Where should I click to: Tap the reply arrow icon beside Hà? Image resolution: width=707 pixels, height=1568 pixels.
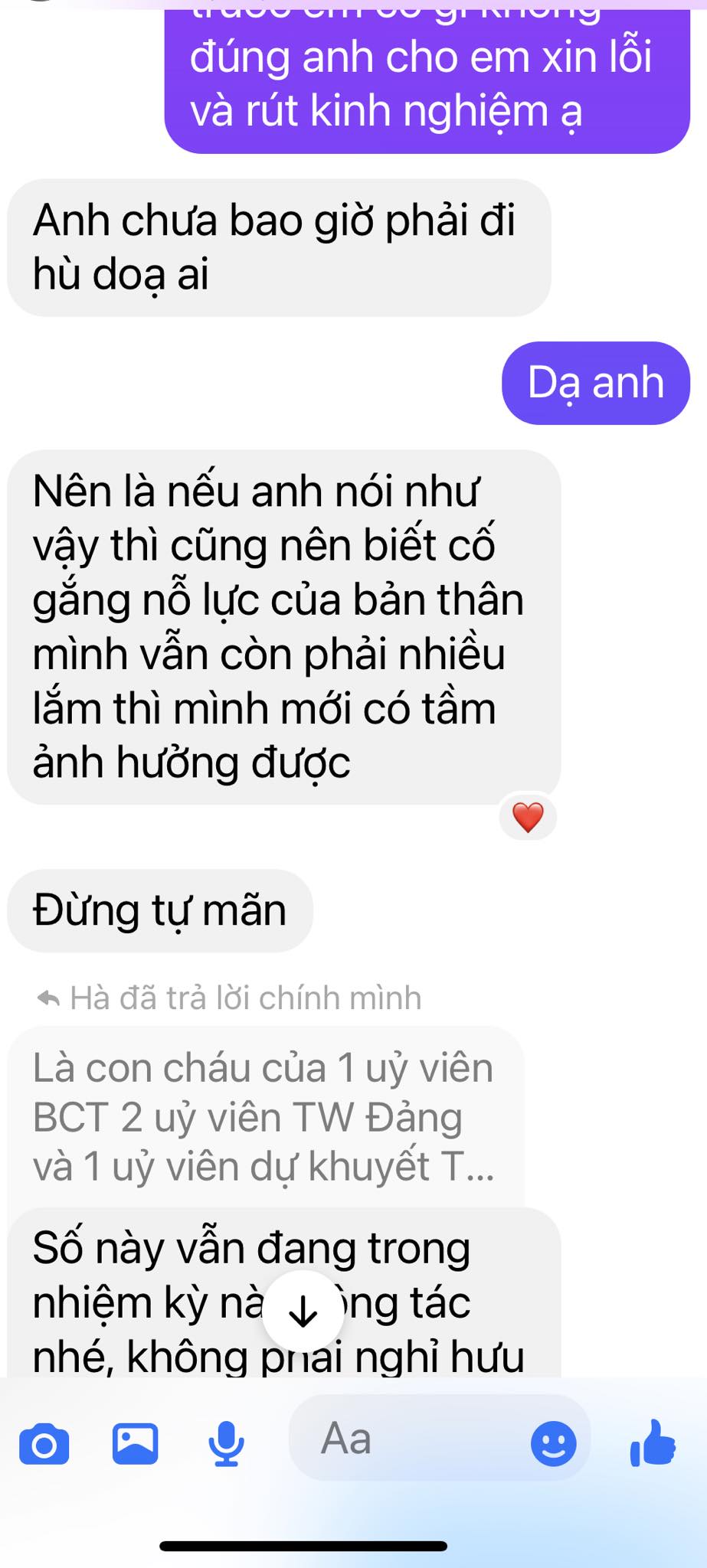[48, 998]
